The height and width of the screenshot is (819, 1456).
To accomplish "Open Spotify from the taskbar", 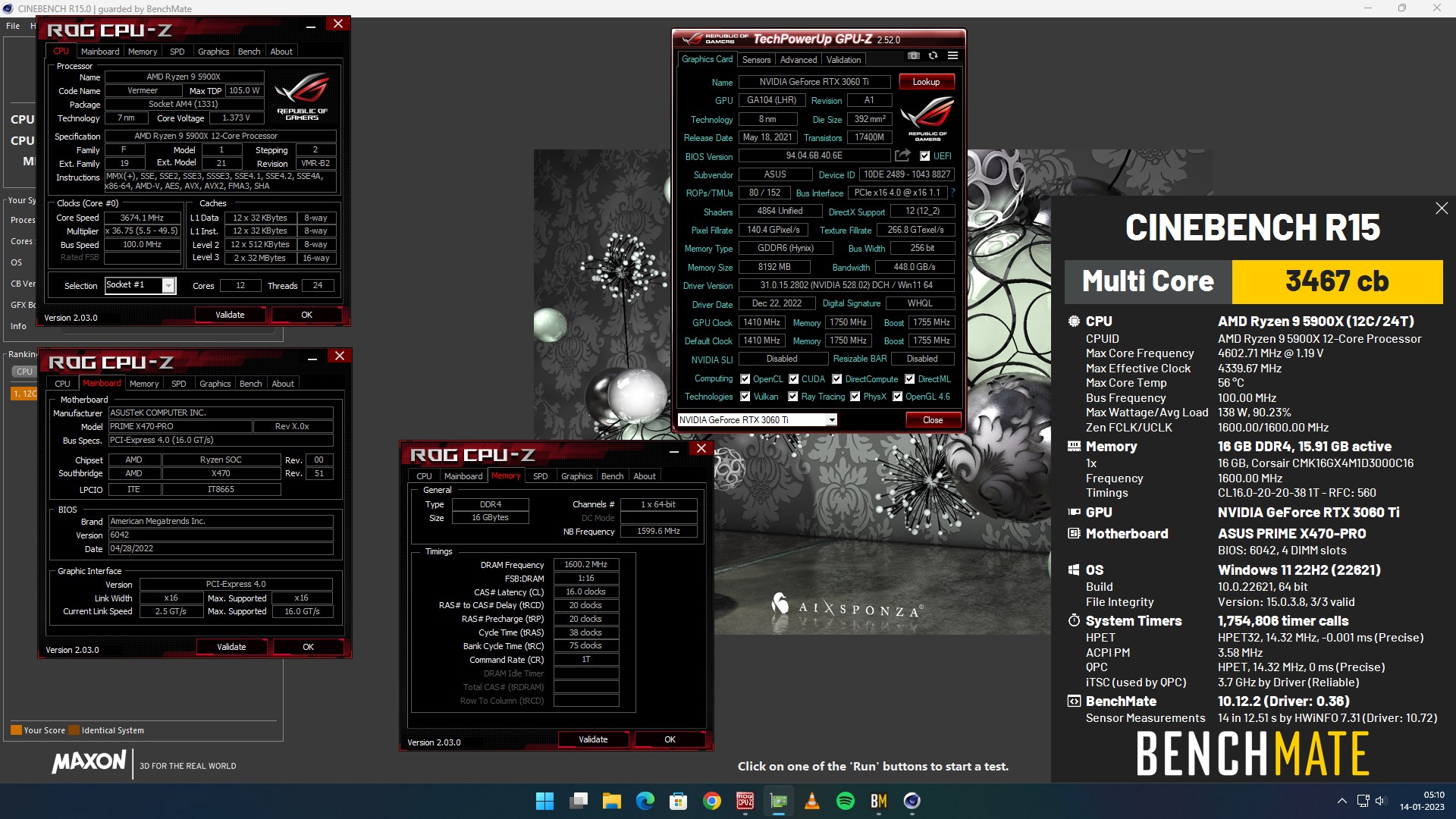I will point(846,801).
